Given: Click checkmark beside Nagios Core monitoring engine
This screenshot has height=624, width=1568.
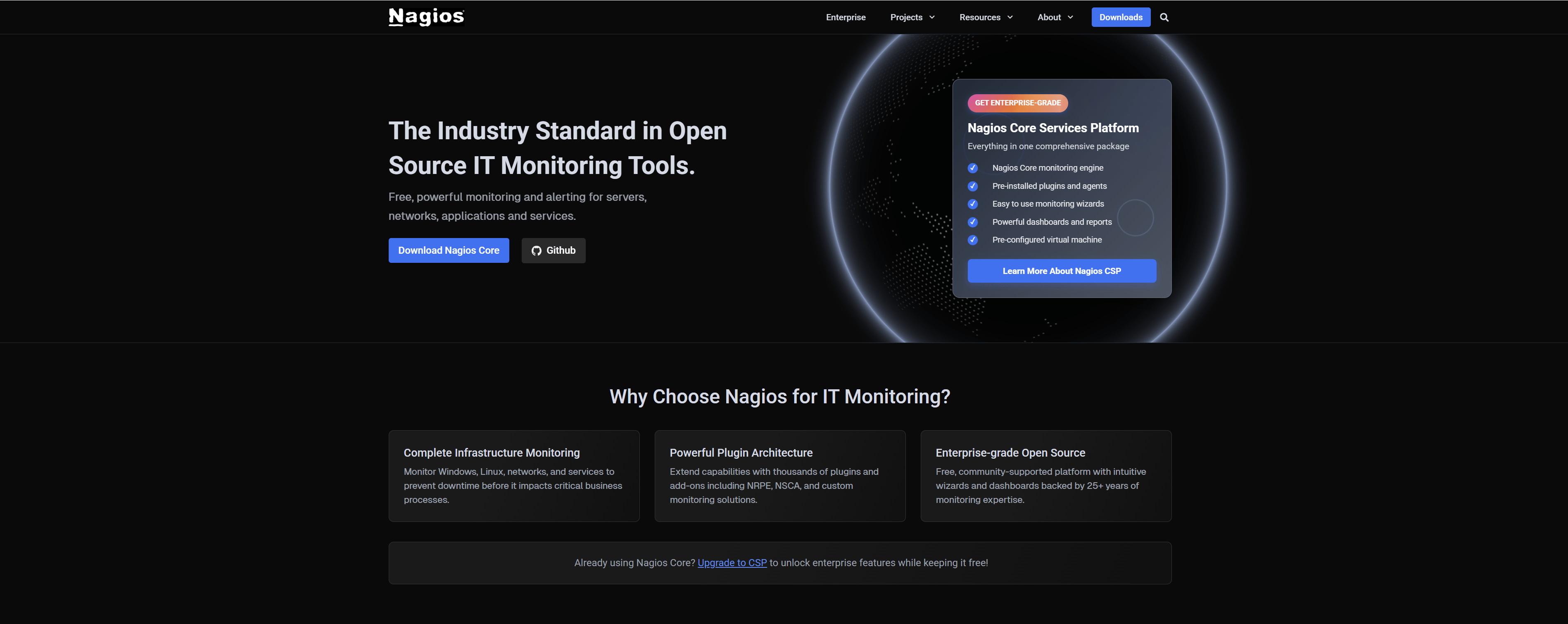Looking at the screenshot, I should (x=973, y=168).
